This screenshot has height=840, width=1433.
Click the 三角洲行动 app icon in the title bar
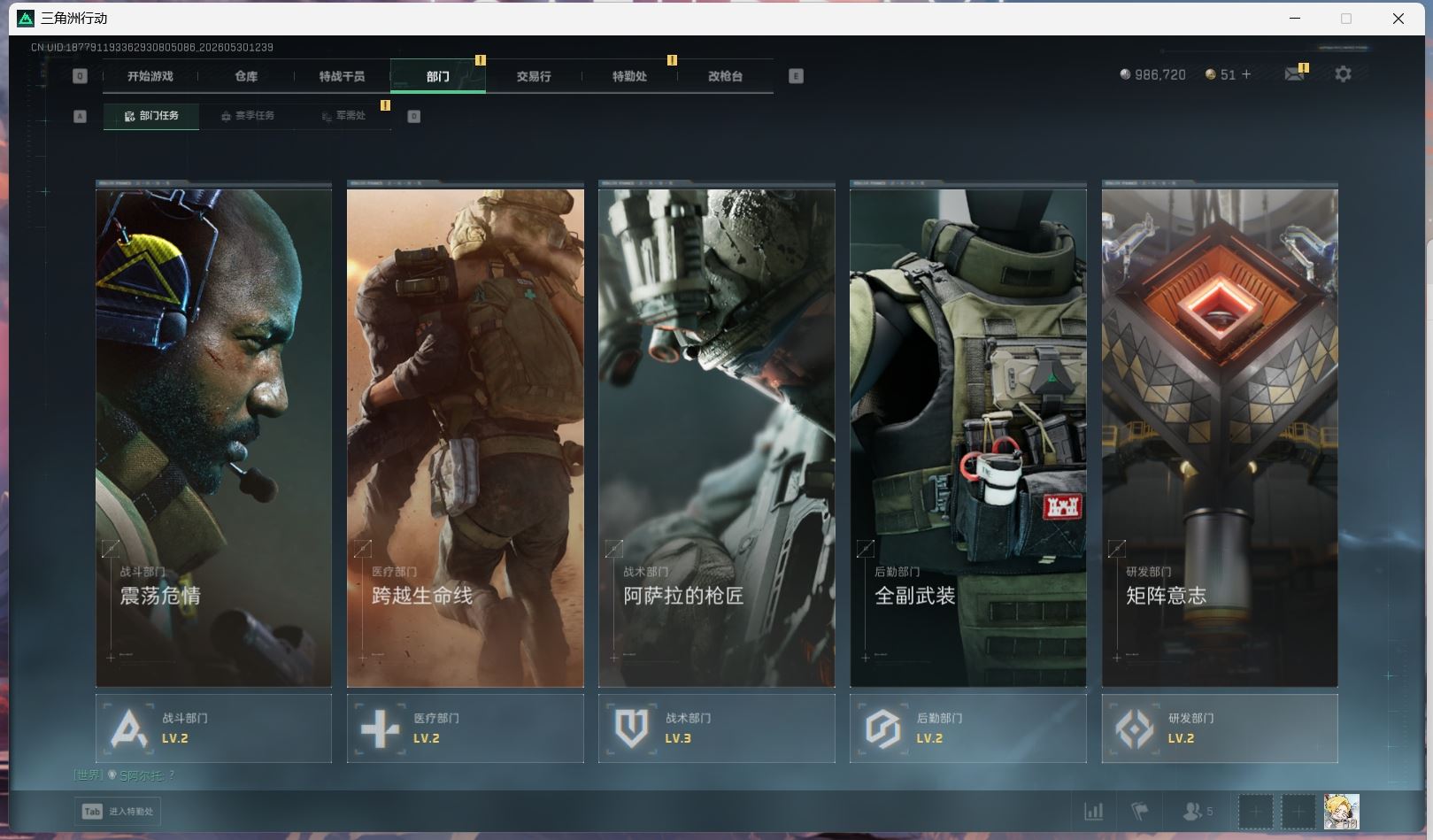(x=26, y=19)
